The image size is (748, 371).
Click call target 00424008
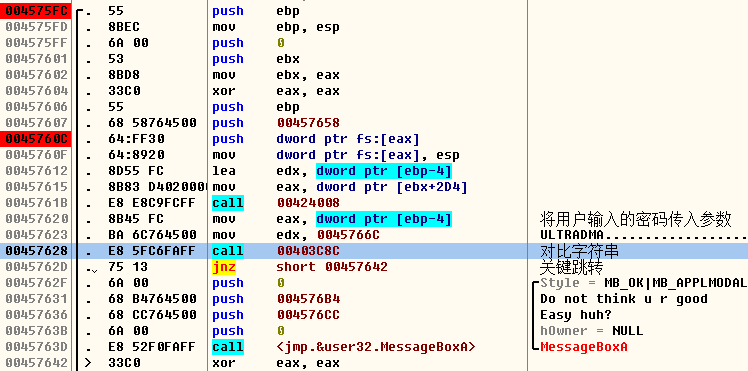[x=308, y=203]
